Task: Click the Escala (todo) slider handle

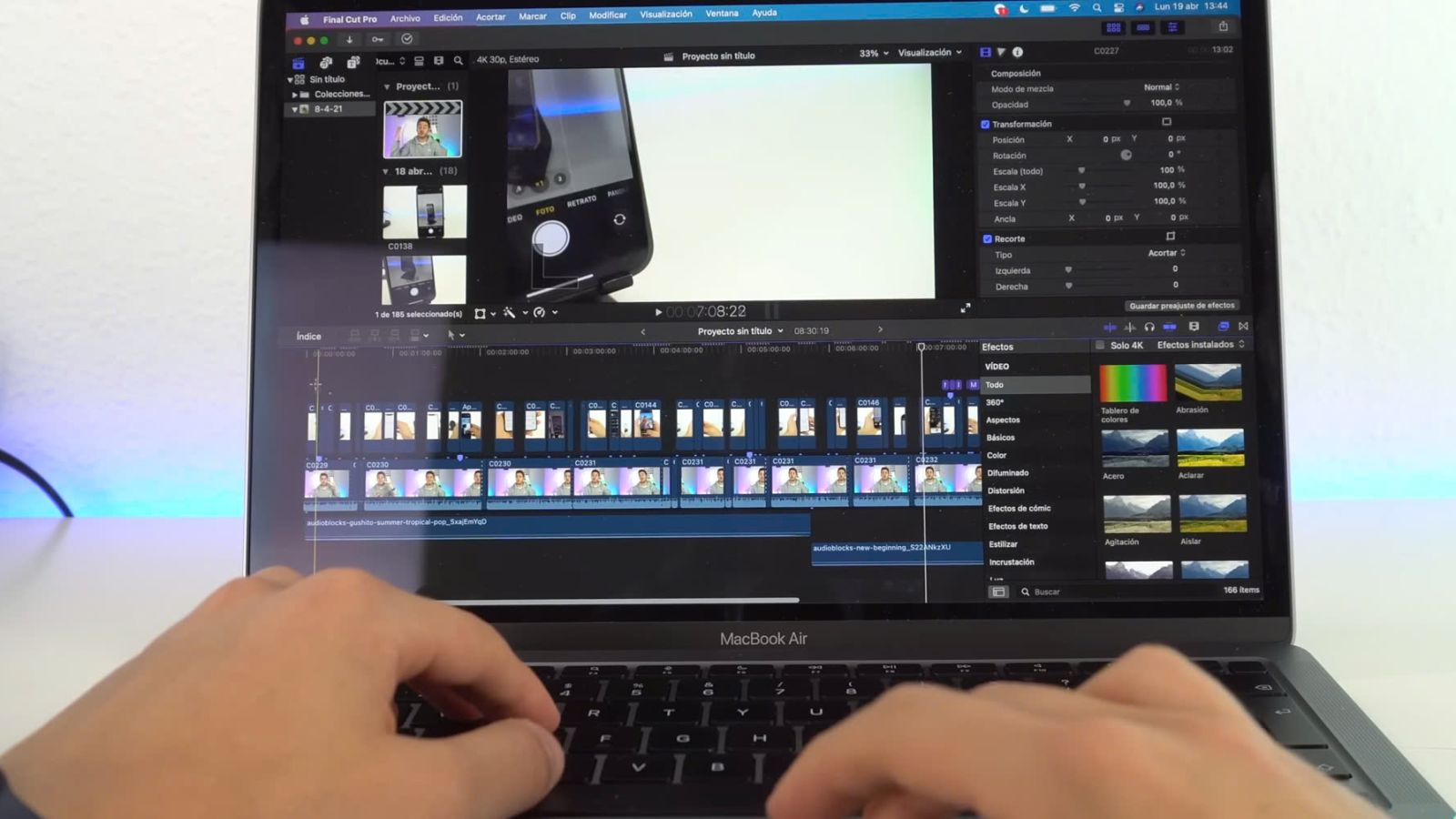Action: click(1082, 170)
